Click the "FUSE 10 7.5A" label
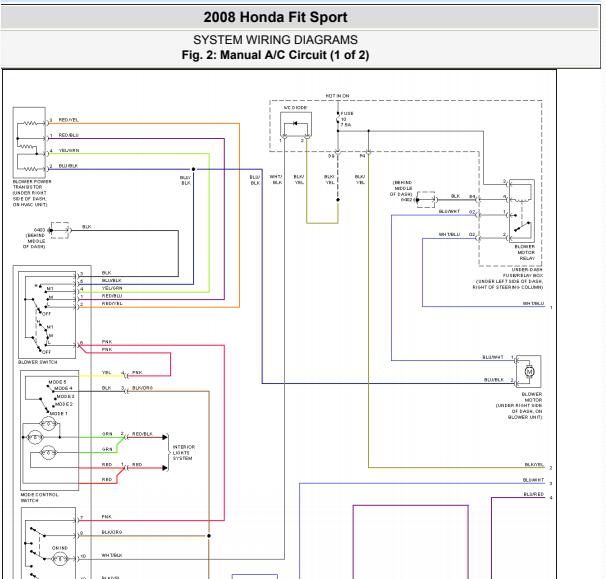This screenshot has height=579, width=606. click(x=347, y=119)
